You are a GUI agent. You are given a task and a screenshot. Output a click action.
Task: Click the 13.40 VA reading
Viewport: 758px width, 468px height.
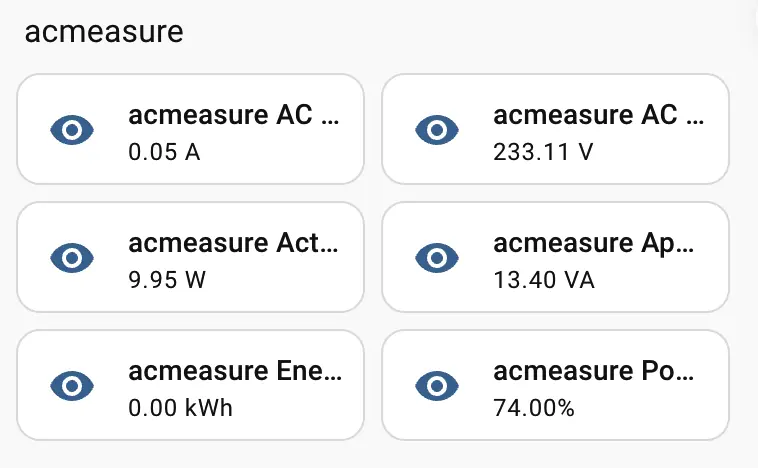click(544, 280)
